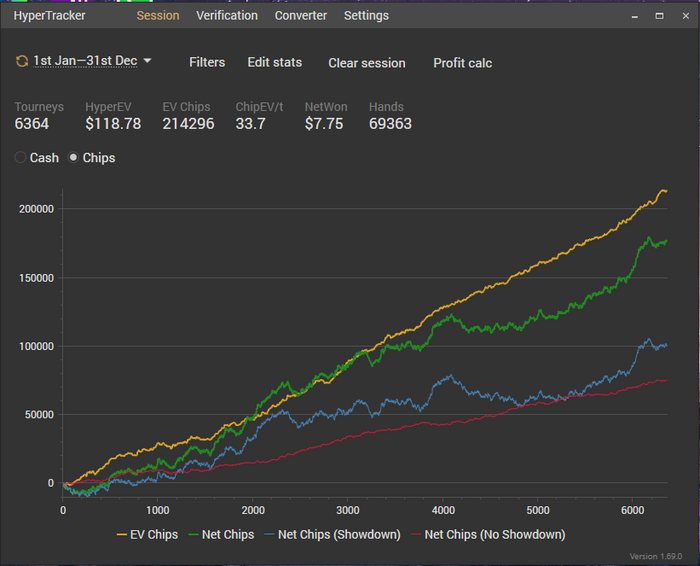Go to the Converter tab
Screen dimensions: 700x566
(301, 16)
